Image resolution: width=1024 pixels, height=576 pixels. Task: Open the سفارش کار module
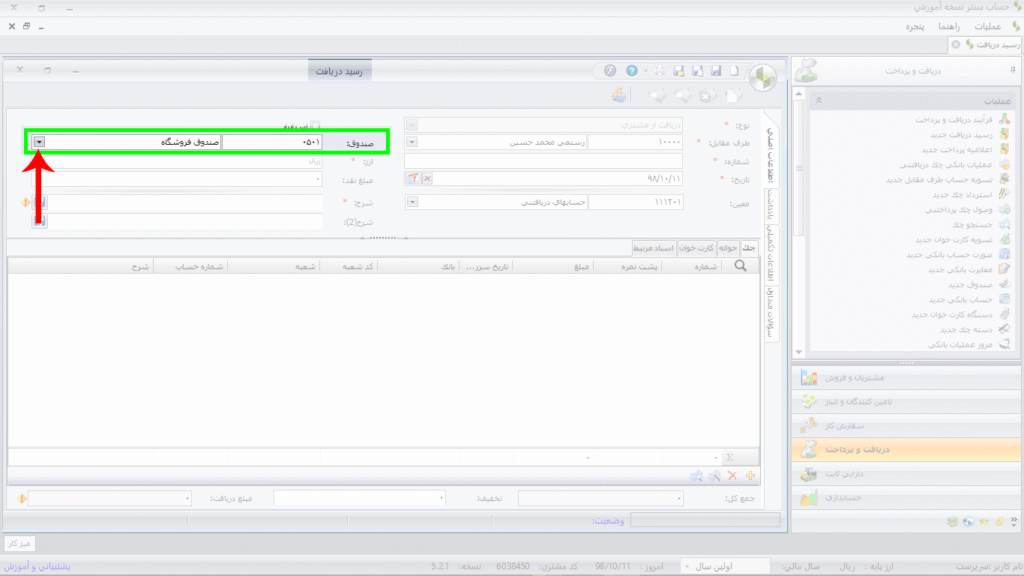tap(906, 426)
